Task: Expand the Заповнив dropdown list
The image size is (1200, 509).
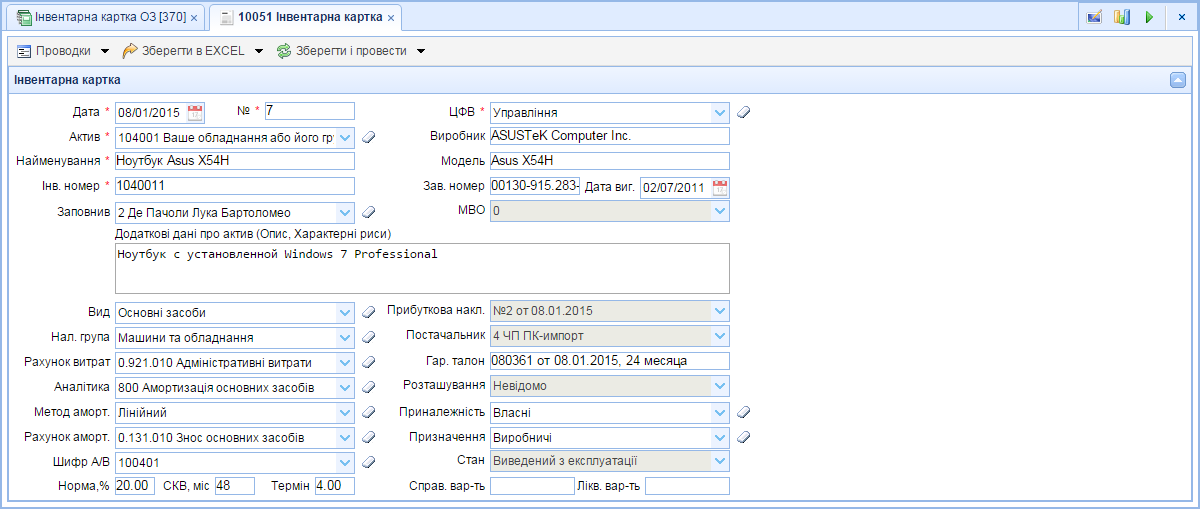Action: [x=345, y=212]
